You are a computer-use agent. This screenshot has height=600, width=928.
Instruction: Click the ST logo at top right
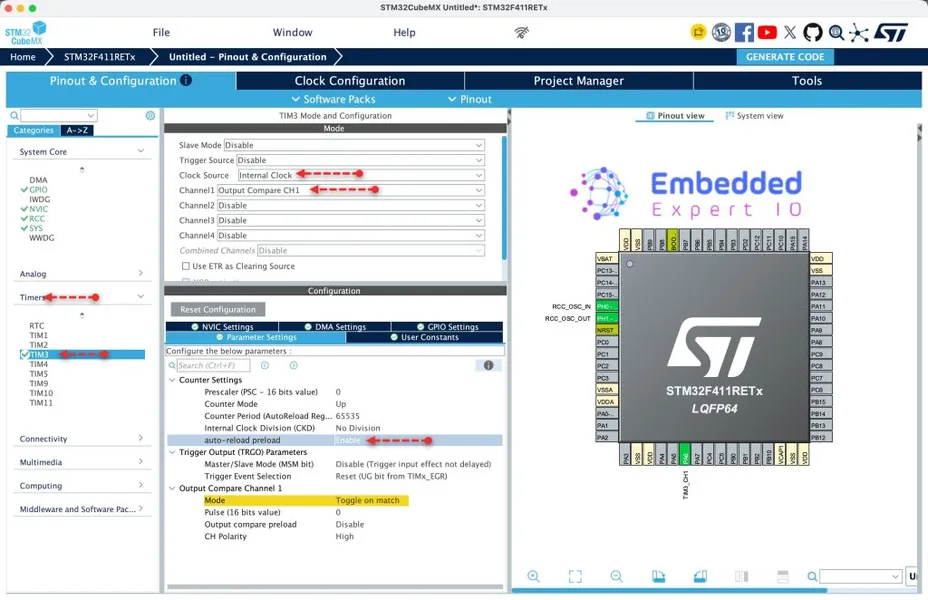point(891,32)
